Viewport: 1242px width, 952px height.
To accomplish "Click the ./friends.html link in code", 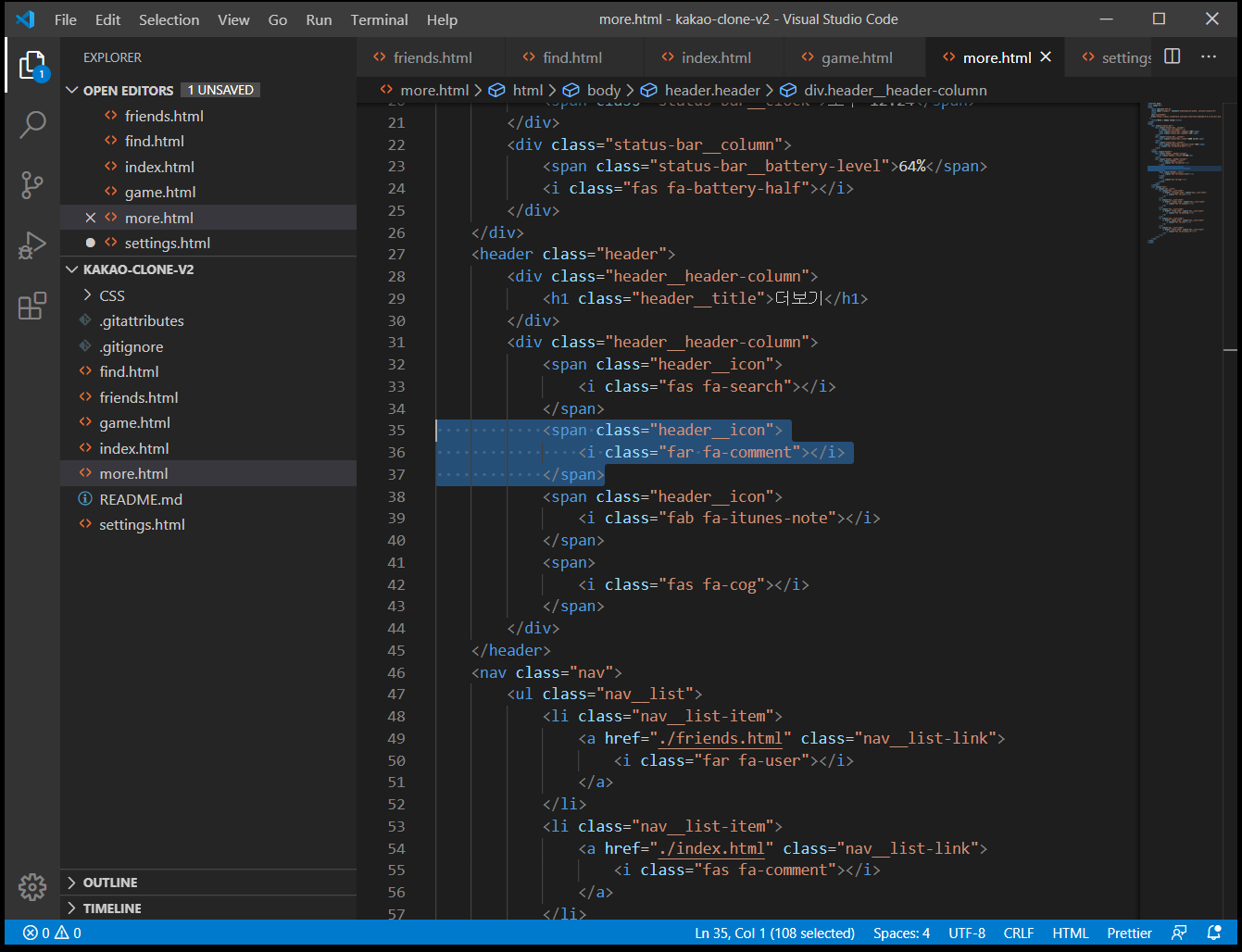I will 721,738.
